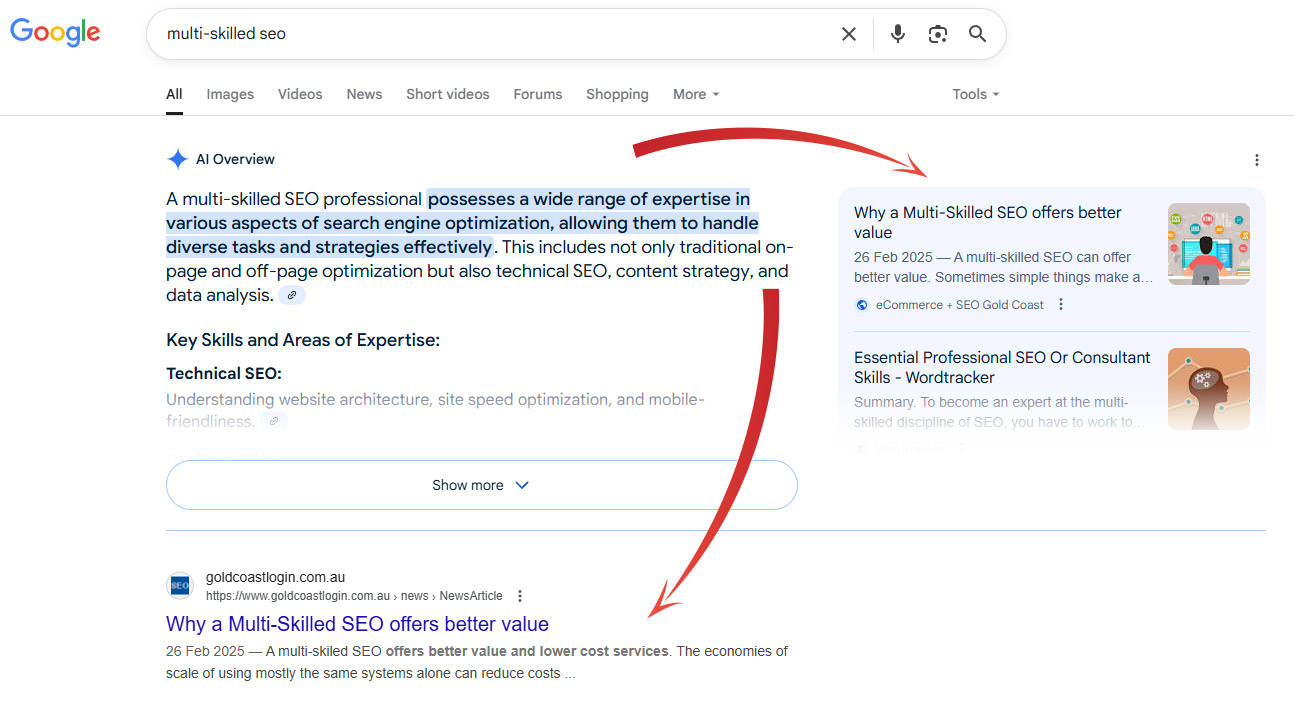Clear the search box with X icon

pos(849,34)
